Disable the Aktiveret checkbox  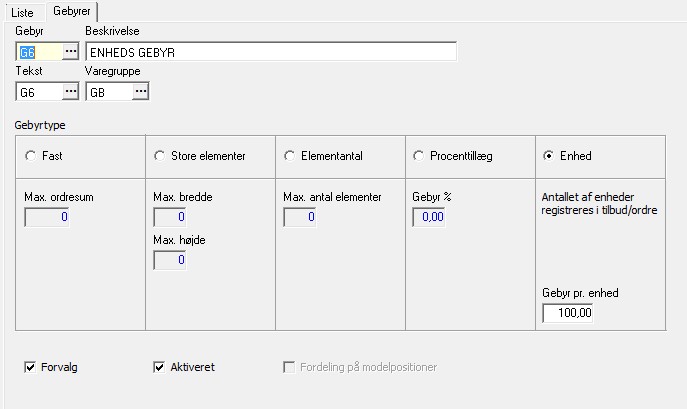pyautogui.click(x=159, y=367)
